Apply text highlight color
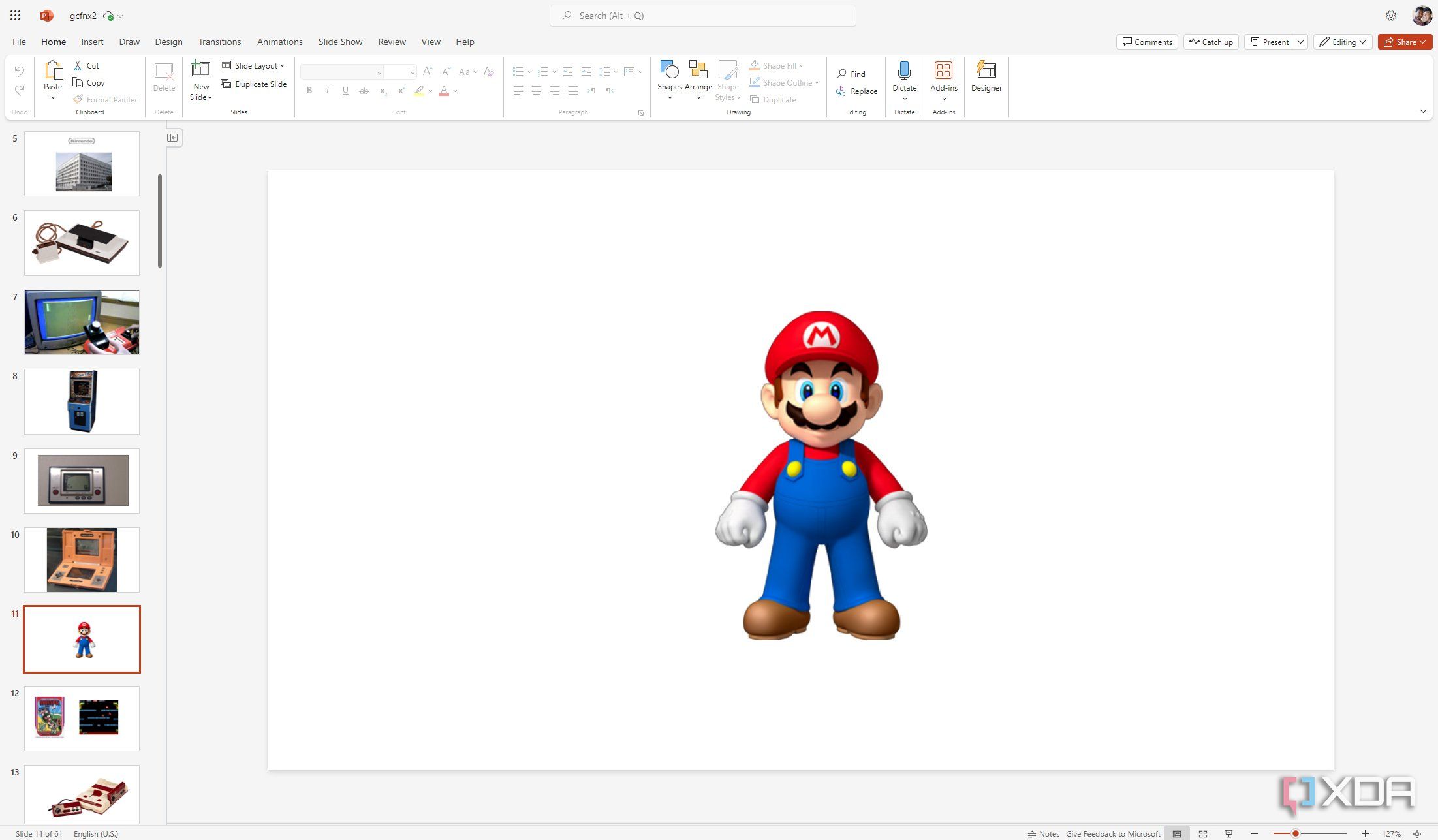Viewport: 1438px width, 840px height. [x=419, y=91]
